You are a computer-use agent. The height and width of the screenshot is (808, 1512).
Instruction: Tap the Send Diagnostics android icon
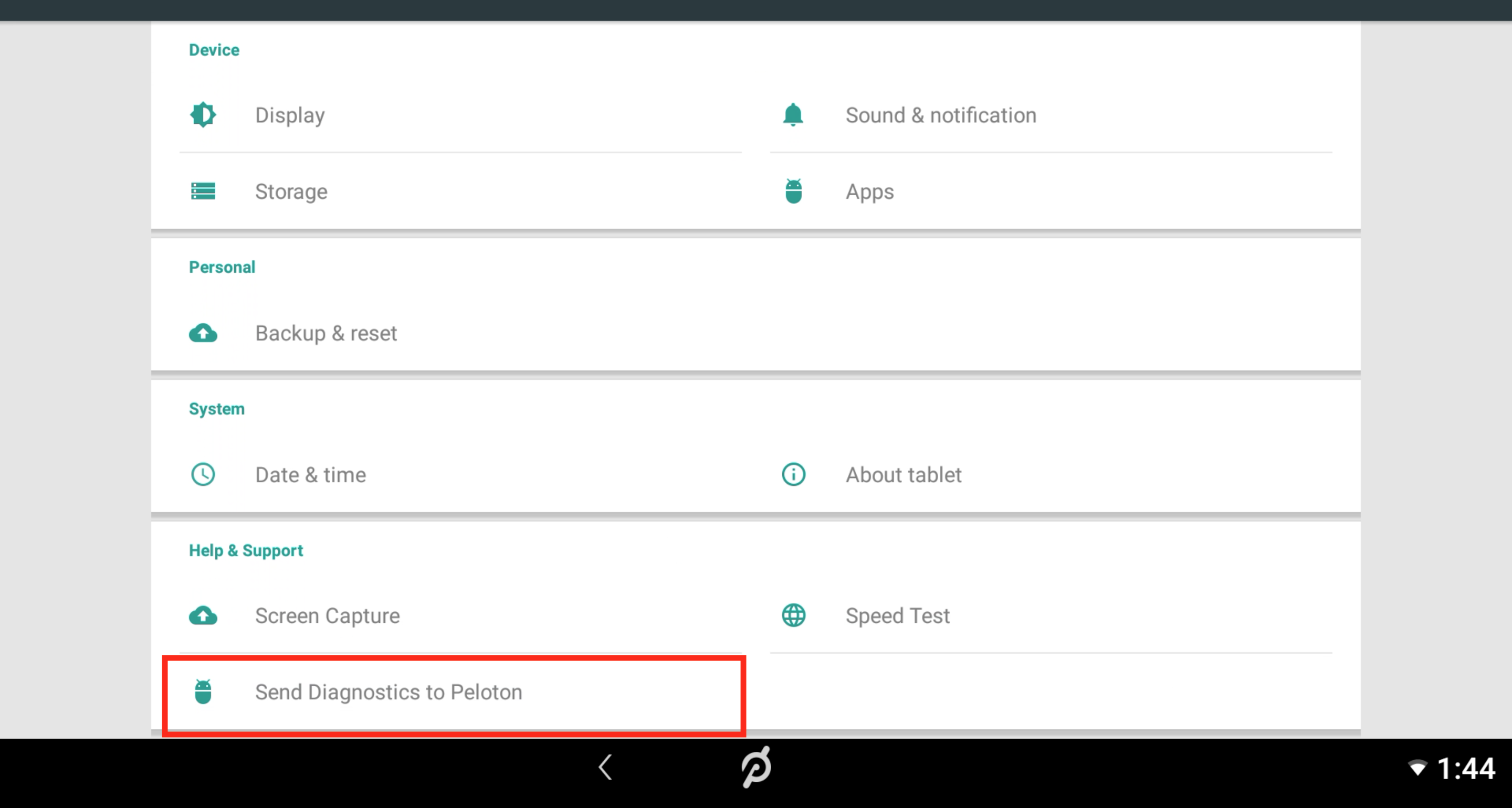tap(203, 692)
